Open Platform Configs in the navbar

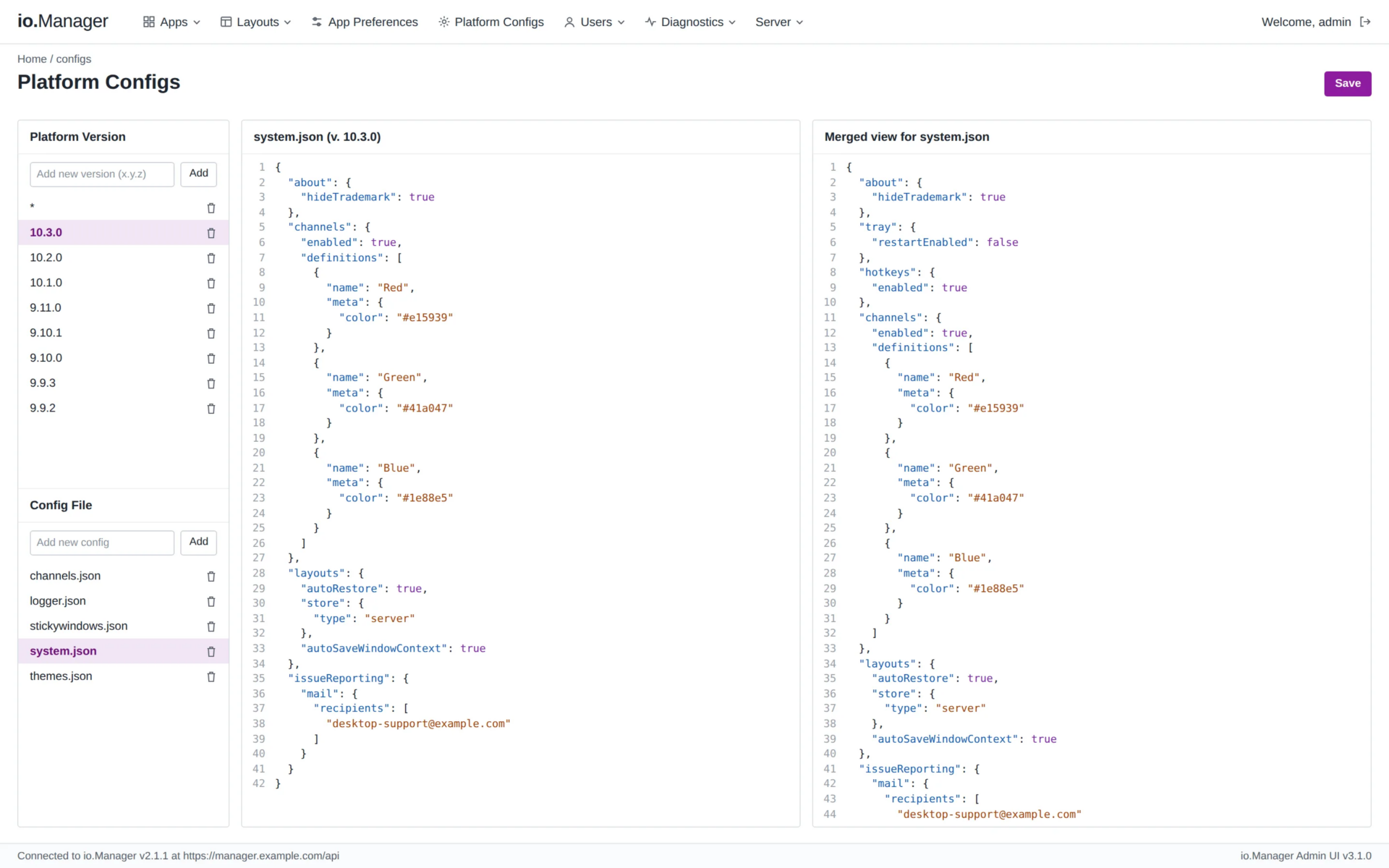point(491,22)
